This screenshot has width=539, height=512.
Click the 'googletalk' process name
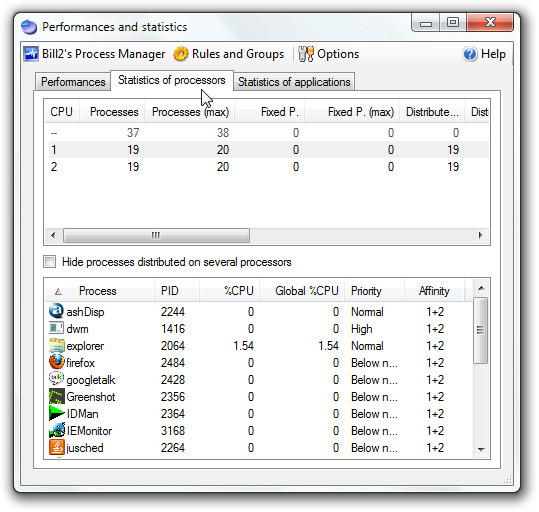tap(91, 380)
